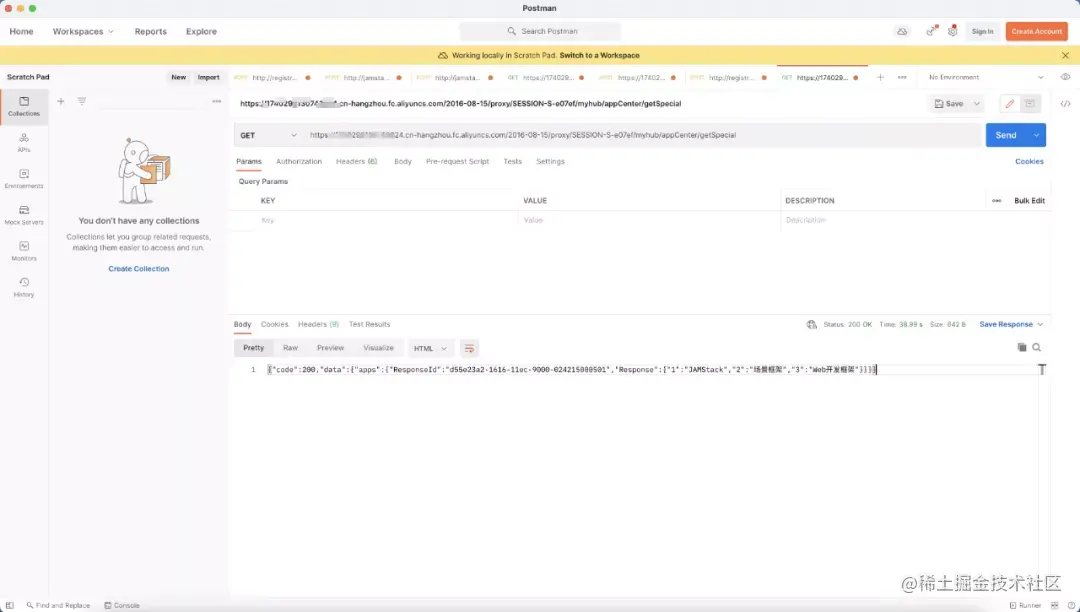Show response Headers (9) tab
Screen dimensions: 1080x612
click(318, 324)
